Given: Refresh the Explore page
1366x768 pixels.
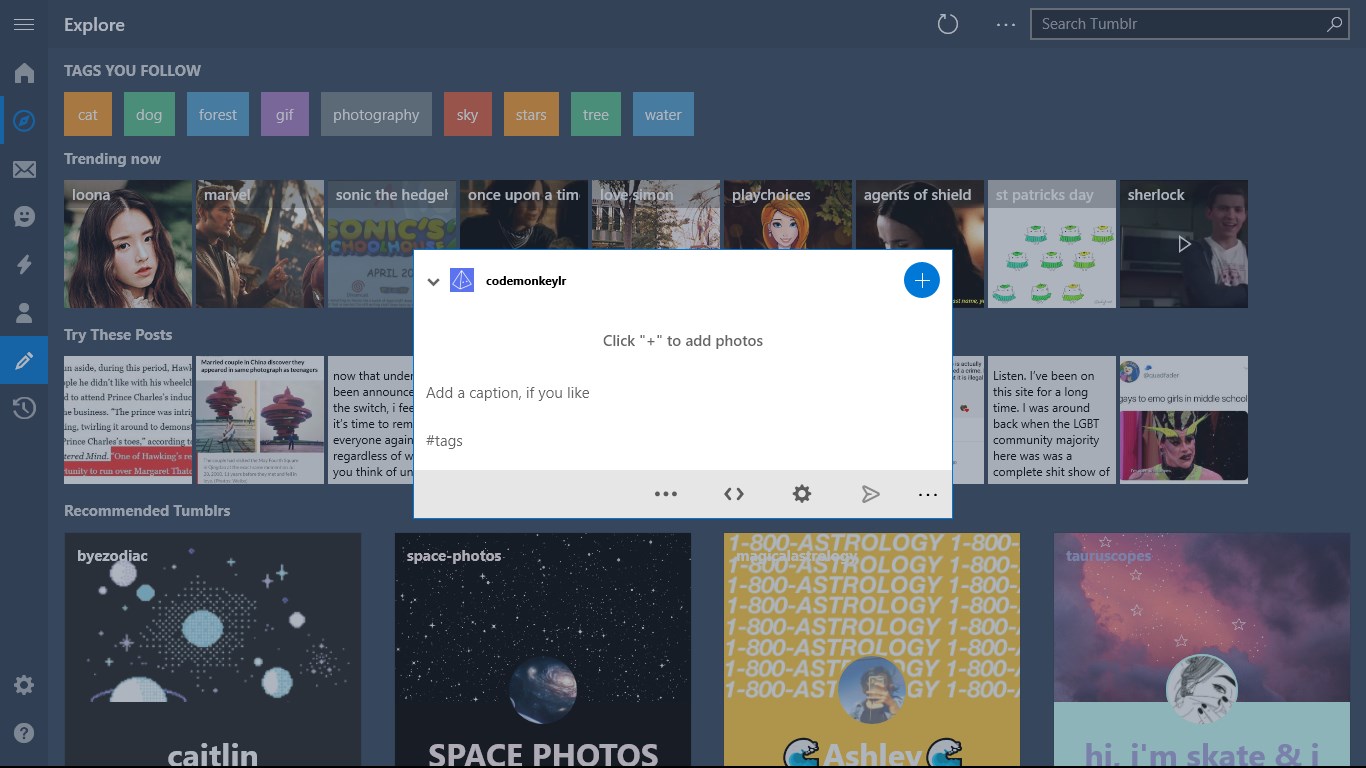Looking at the screenshot, I should tap(947, 23).
